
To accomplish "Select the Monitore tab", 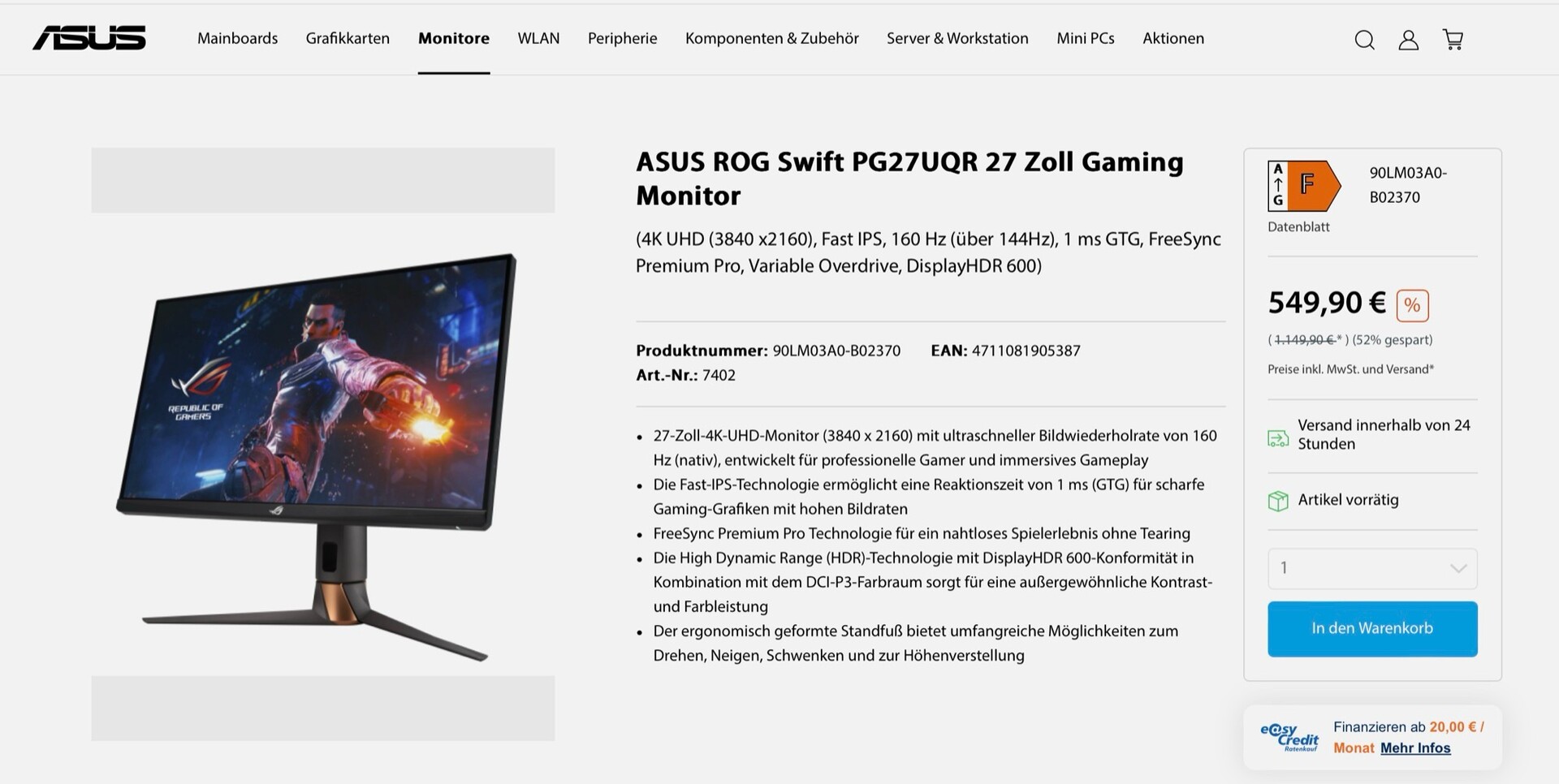I will click(x=454, y=38).
